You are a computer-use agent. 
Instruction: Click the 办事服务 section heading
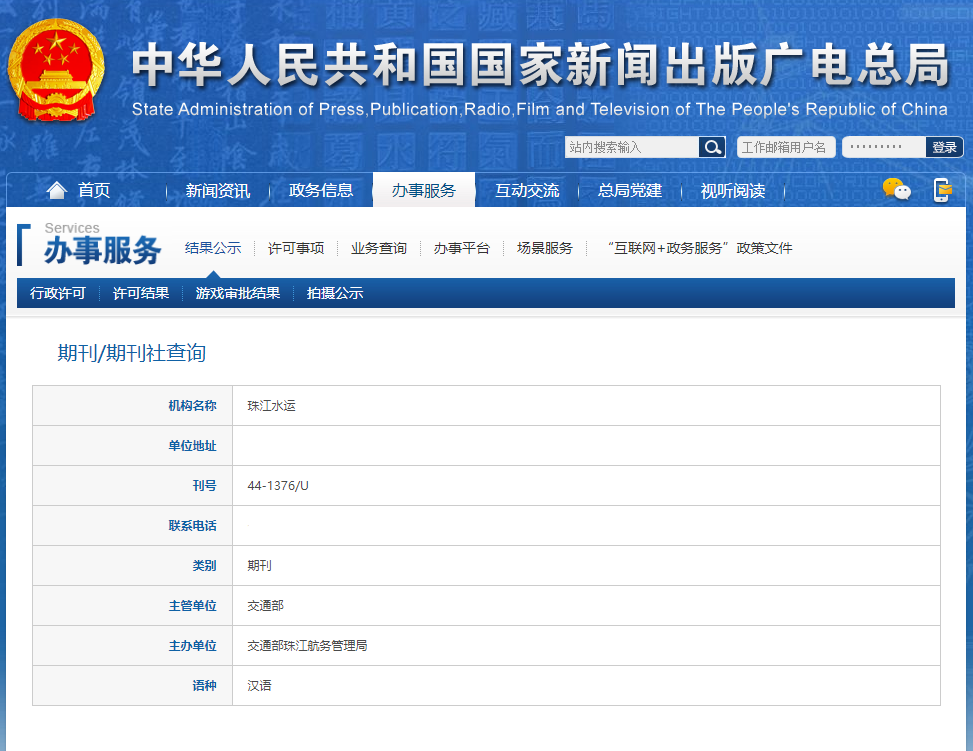[102, 251]
